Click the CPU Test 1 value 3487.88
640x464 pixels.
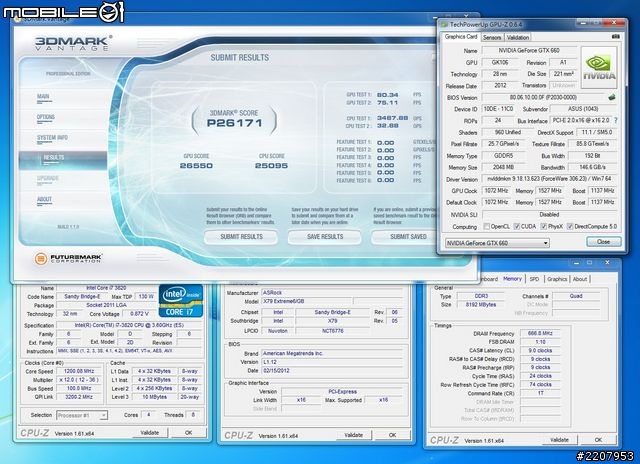(x=392, y=118)
